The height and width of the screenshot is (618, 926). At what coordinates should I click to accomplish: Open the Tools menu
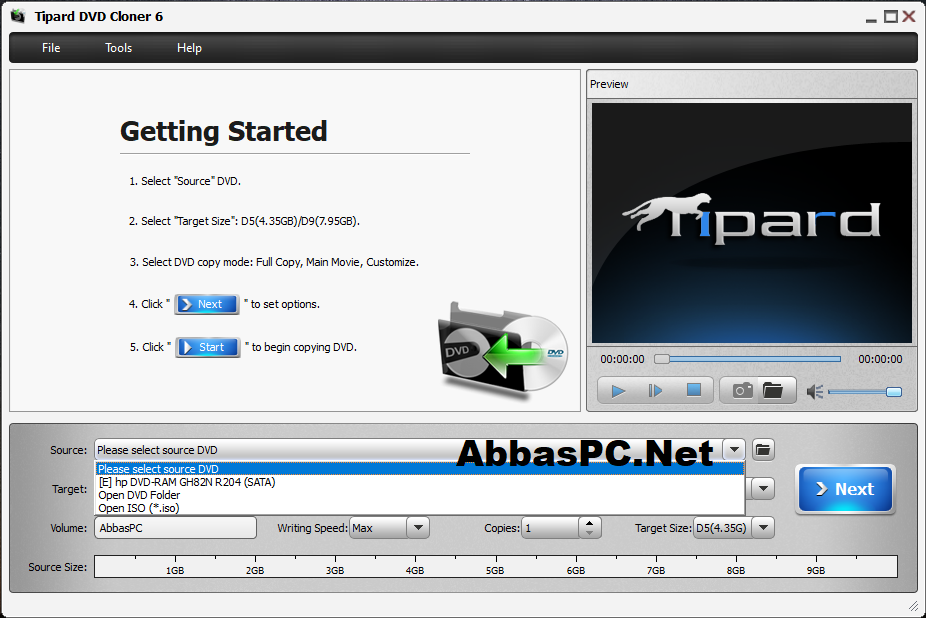click(118, 48)
